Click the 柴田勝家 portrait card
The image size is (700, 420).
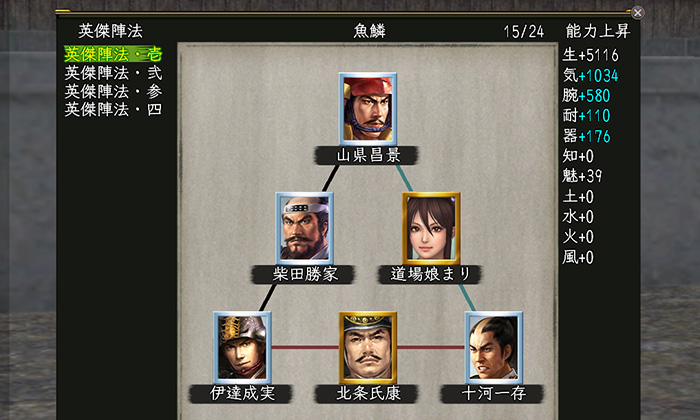click(x=304, y=228)
